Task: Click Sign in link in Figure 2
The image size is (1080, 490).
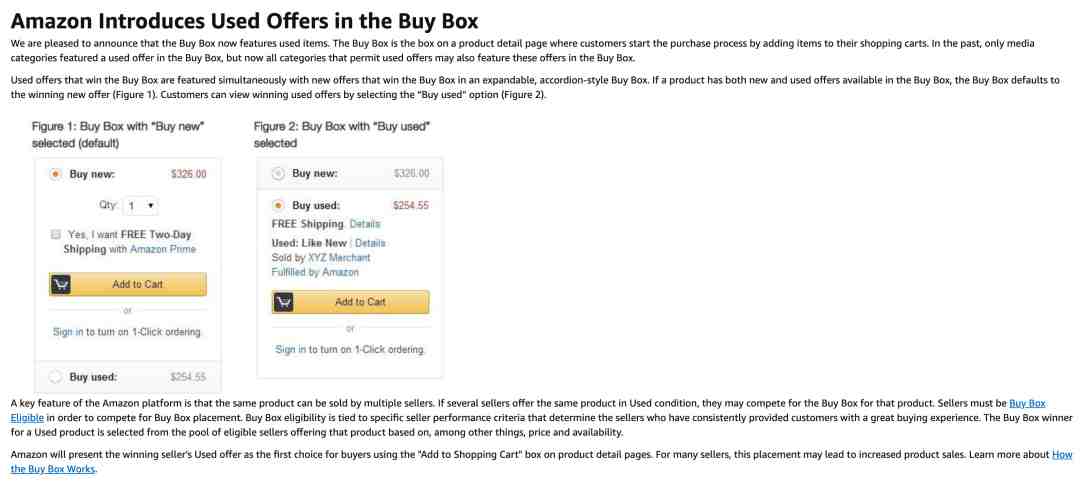Action: pos(291,349)
